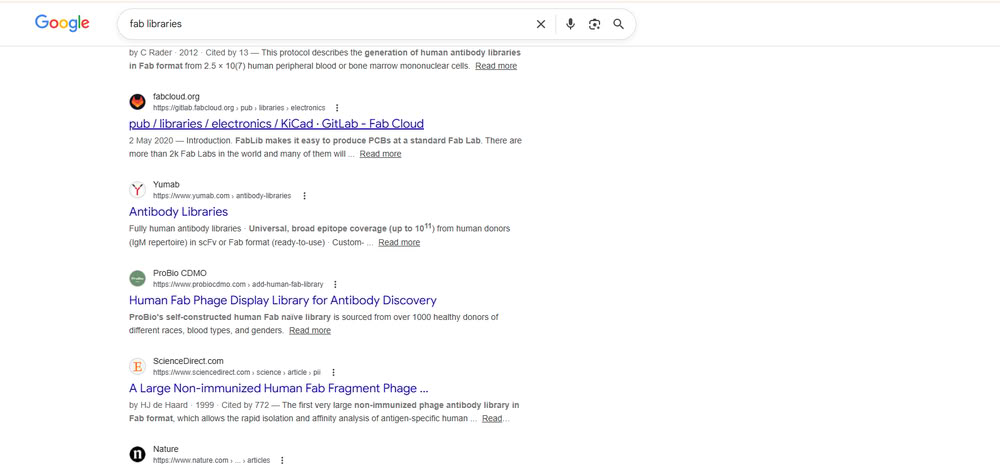
Task: Click the ProBio CDMO favicon
Action: [x=138, y=278]
